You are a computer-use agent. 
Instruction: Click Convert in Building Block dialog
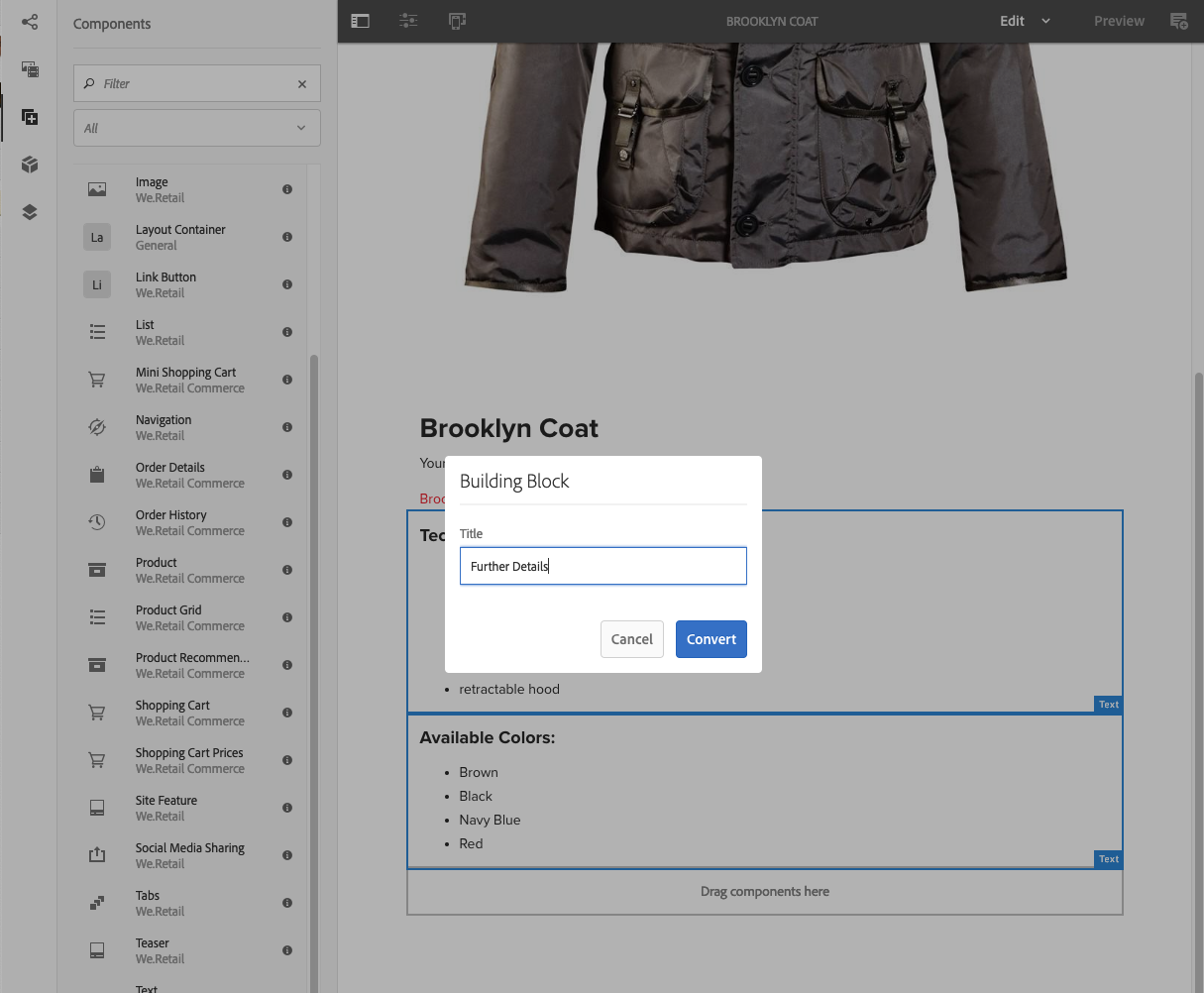711,639
